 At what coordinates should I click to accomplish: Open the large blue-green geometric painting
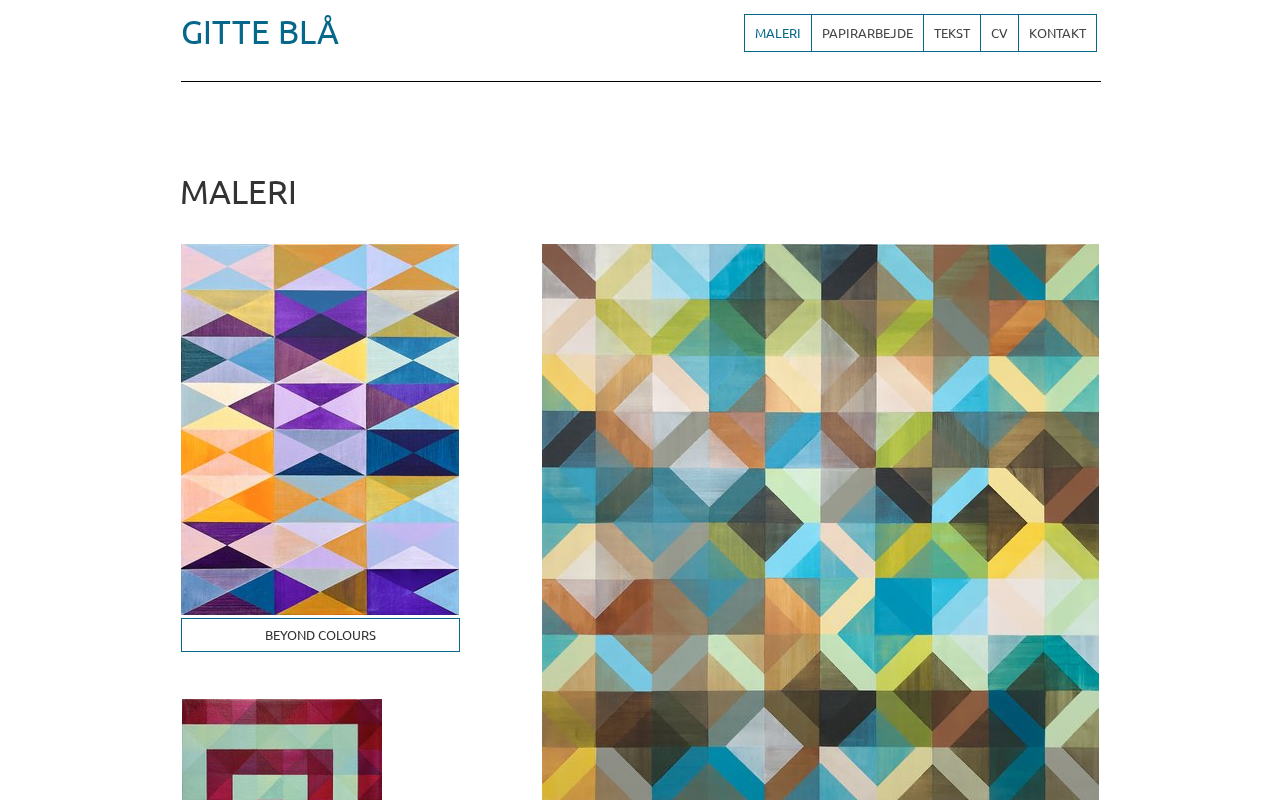pos(820,522)
